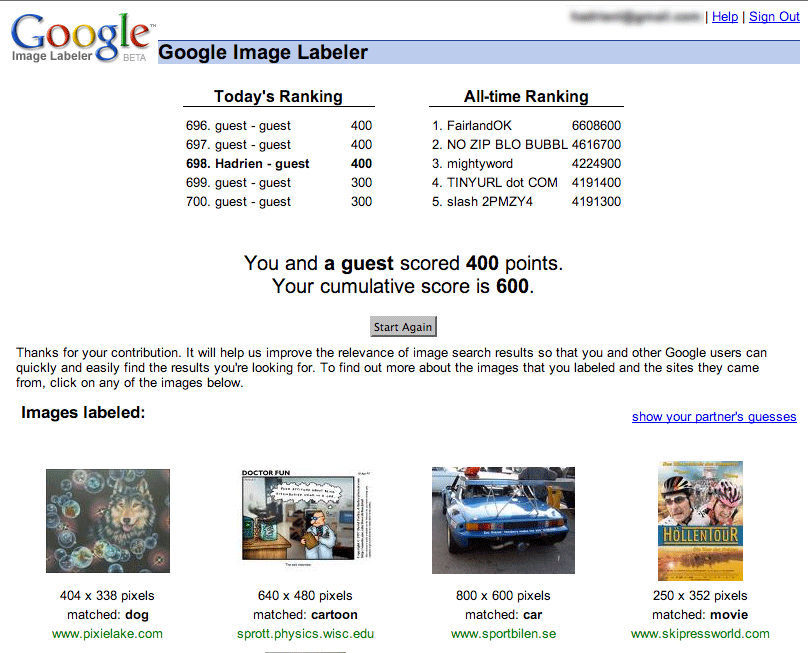Click the 'matched: movie' label
Screen dimensions: 808x653
tap(700, 614)
